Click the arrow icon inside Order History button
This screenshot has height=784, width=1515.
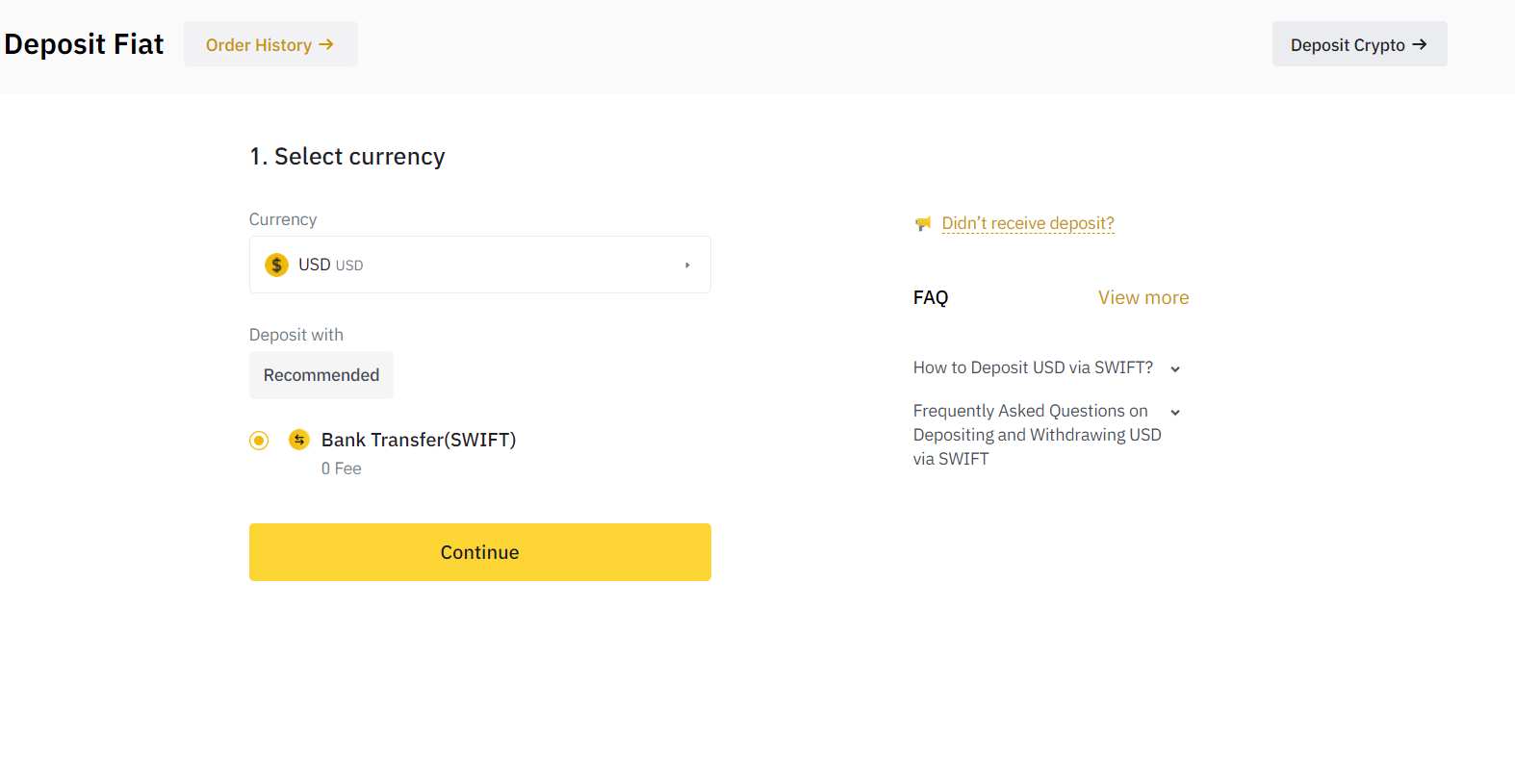point(327,44)
